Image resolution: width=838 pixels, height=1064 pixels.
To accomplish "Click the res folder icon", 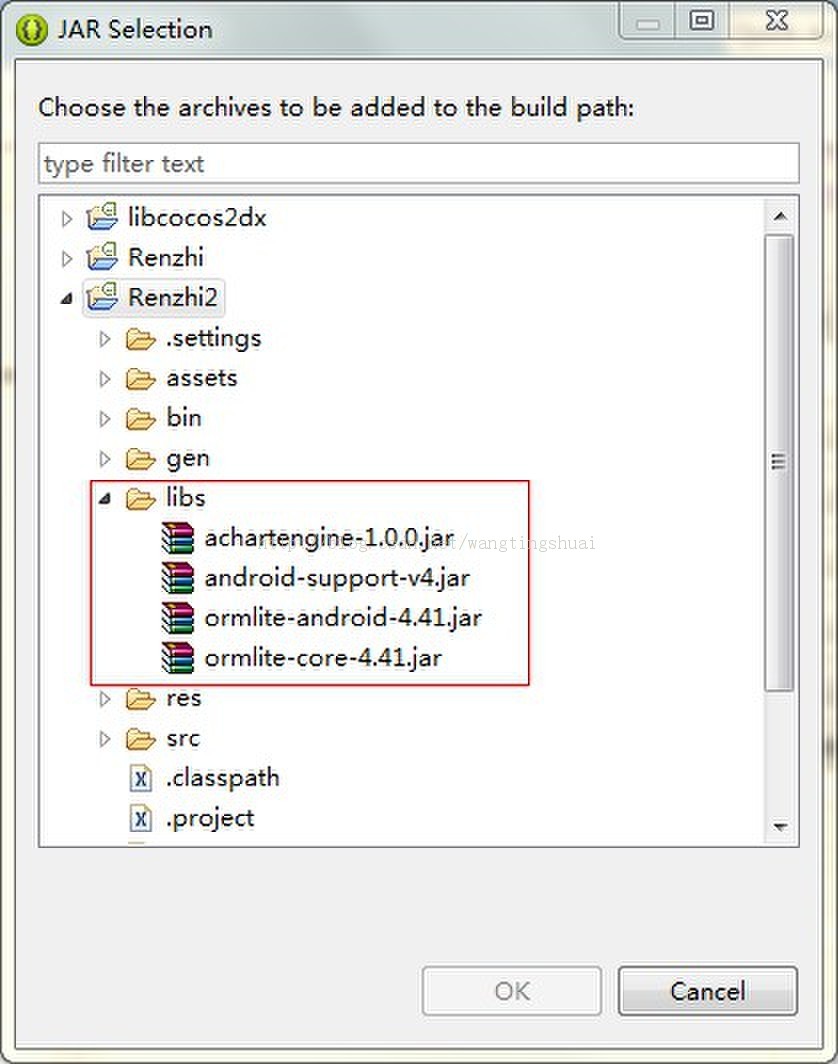I will (x=140, y=698).
